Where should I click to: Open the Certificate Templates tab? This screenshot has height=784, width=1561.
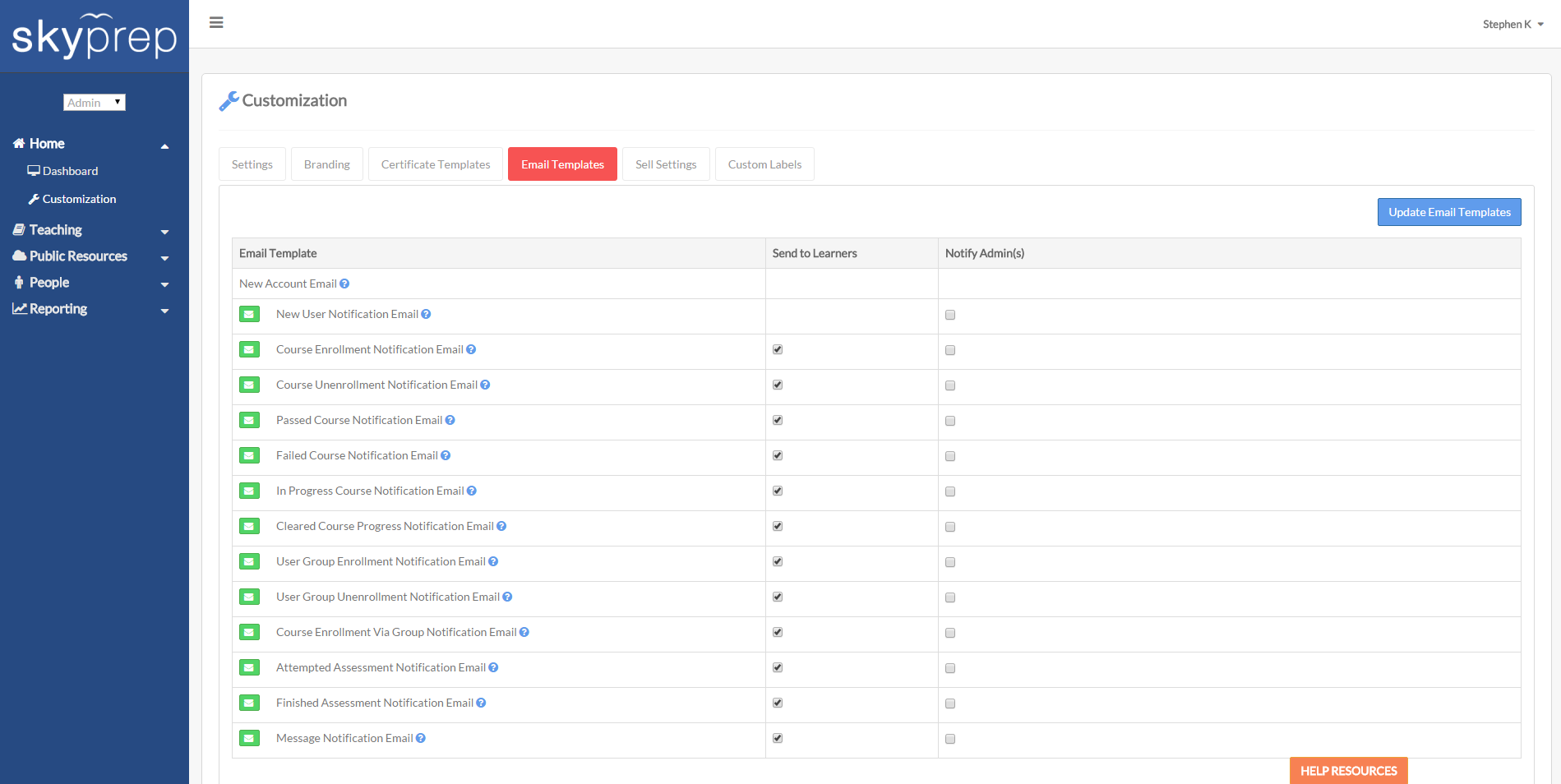point(436,164)
